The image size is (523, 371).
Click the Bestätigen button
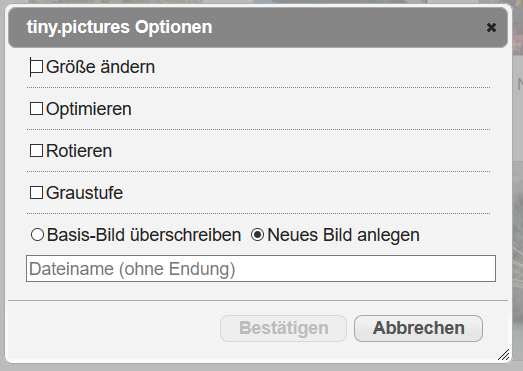(x=283, y=328)
